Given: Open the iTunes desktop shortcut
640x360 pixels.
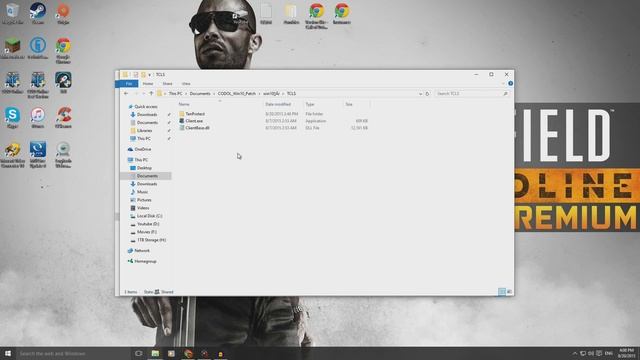Looking at the screenshot, I should click(38, 118).
